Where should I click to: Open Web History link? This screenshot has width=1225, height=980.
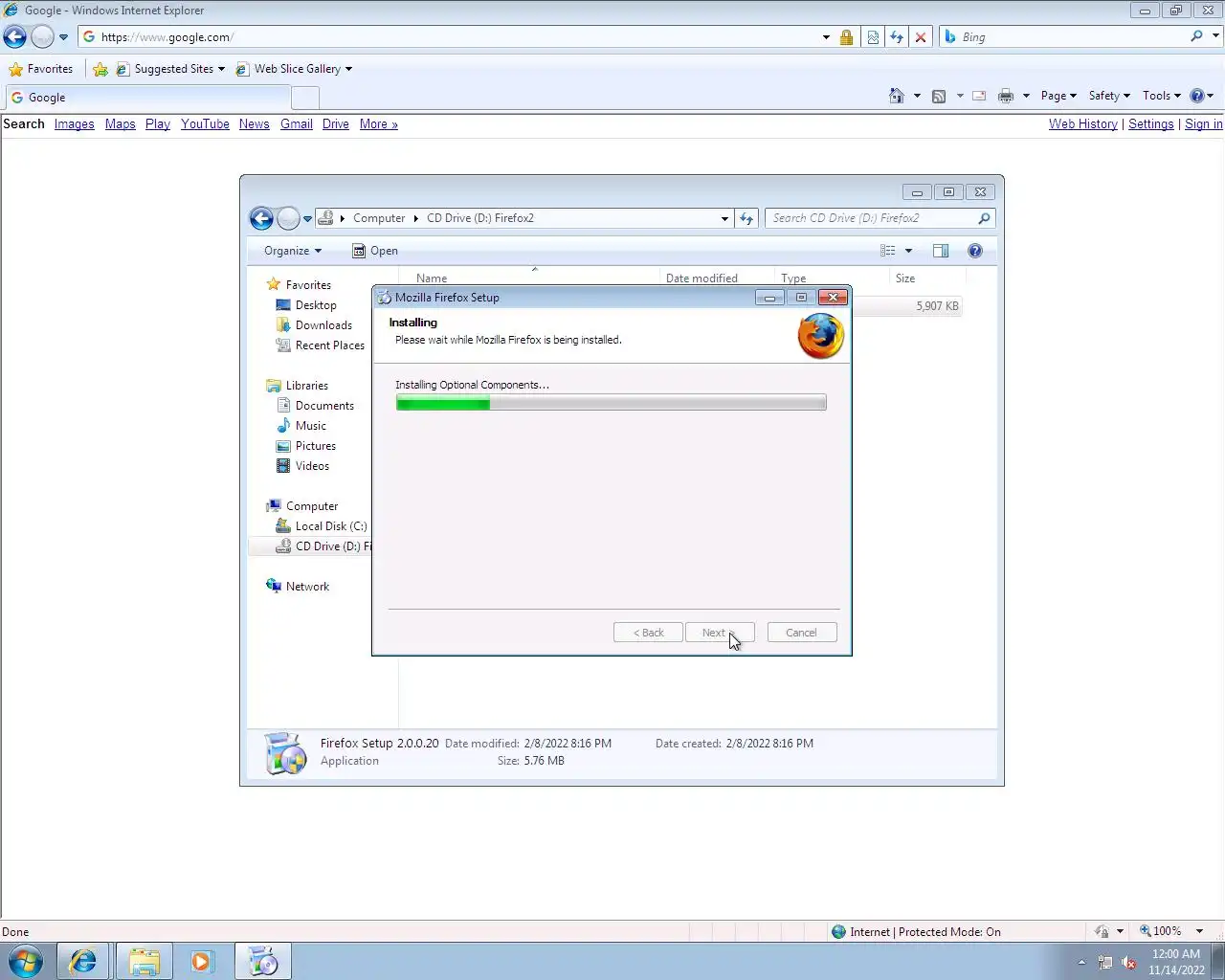pyautogui.click(x=1082, y=124)
